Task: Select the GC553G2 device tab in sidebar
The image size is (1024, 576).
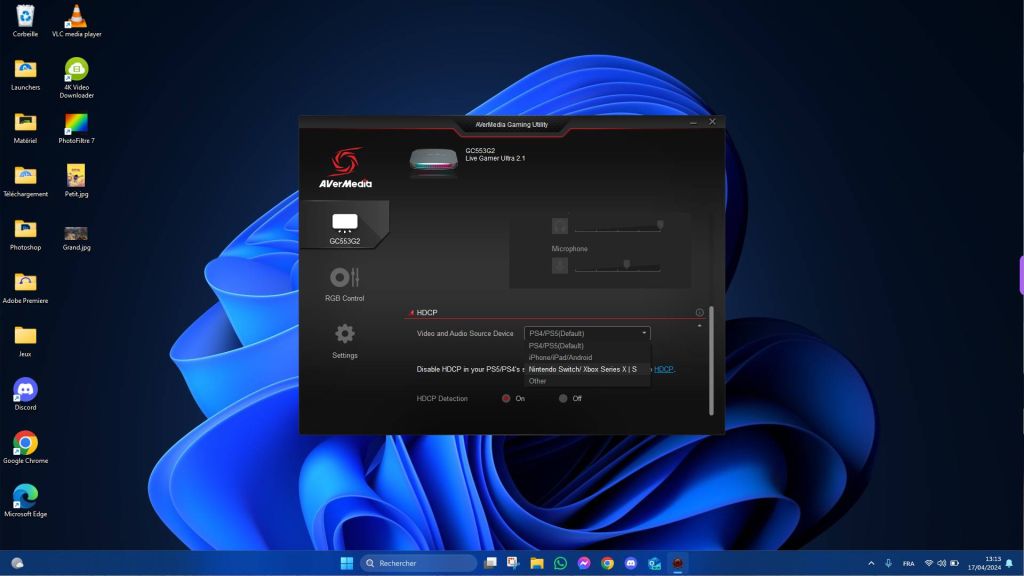Action: (x=344, y=227)
